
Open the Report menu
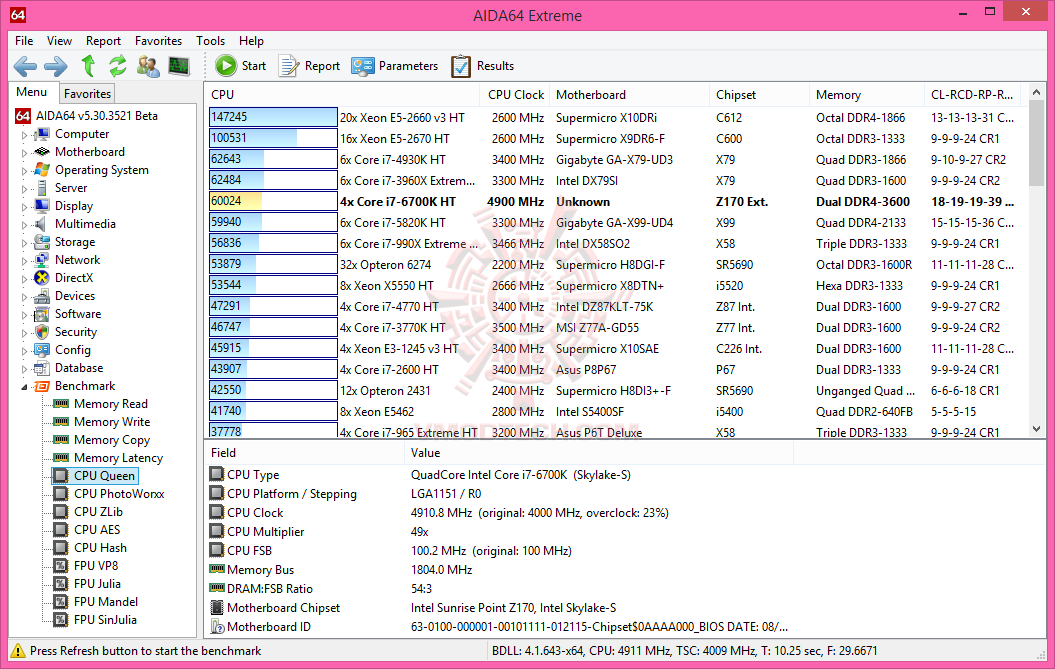coord(104,41)
